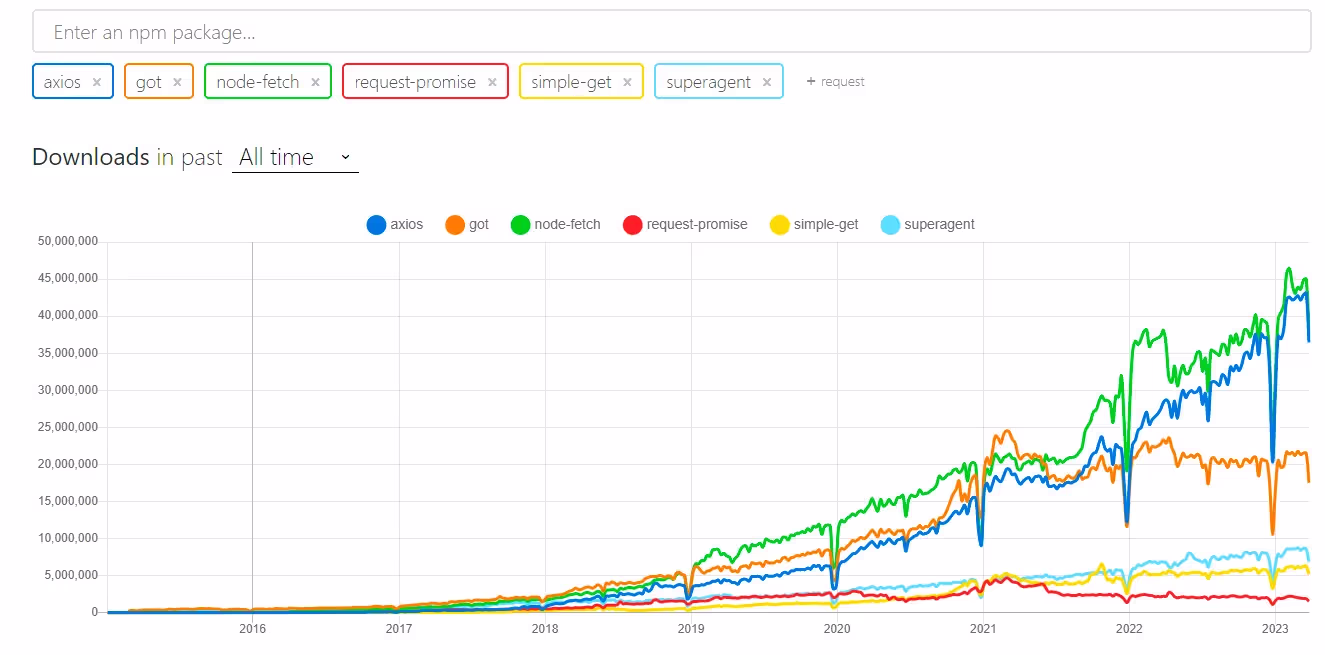Toggle axios series via blue legend dot
The height and width of the screenshot is (655, 1325).
[x=377, y=225]
